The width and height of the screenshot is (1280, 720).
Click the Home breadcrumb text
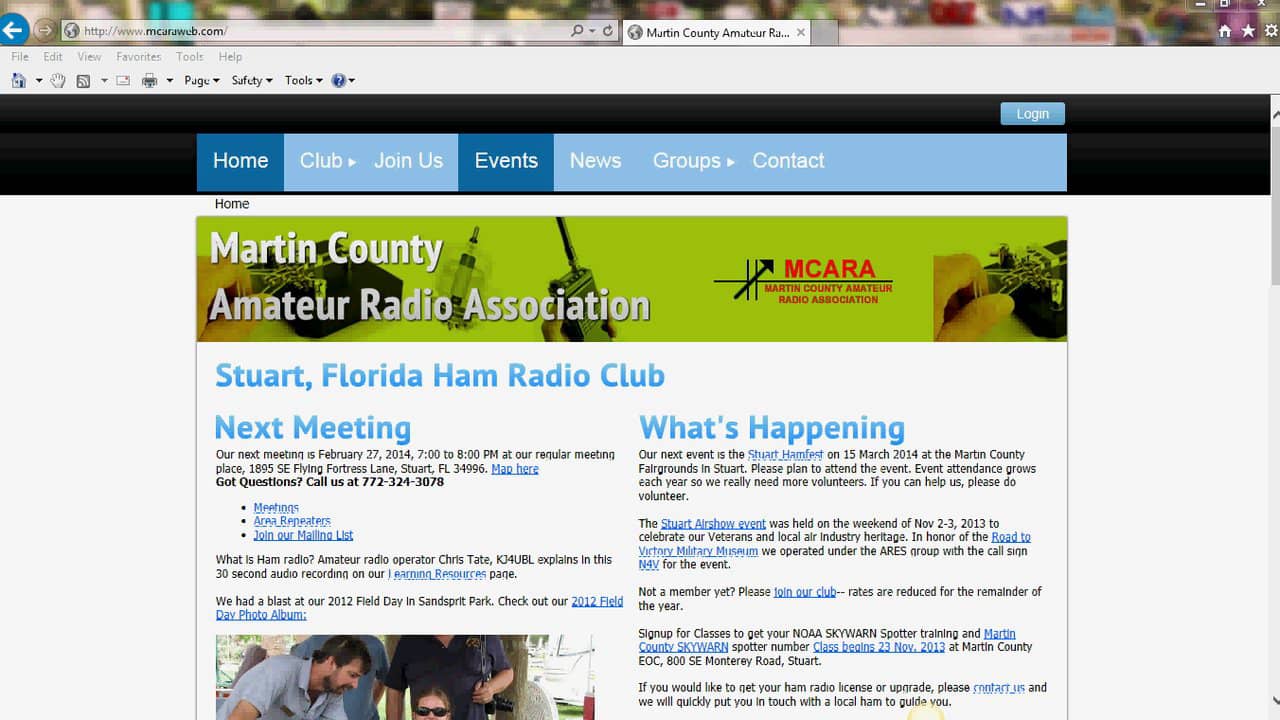[x=232, y=204]
